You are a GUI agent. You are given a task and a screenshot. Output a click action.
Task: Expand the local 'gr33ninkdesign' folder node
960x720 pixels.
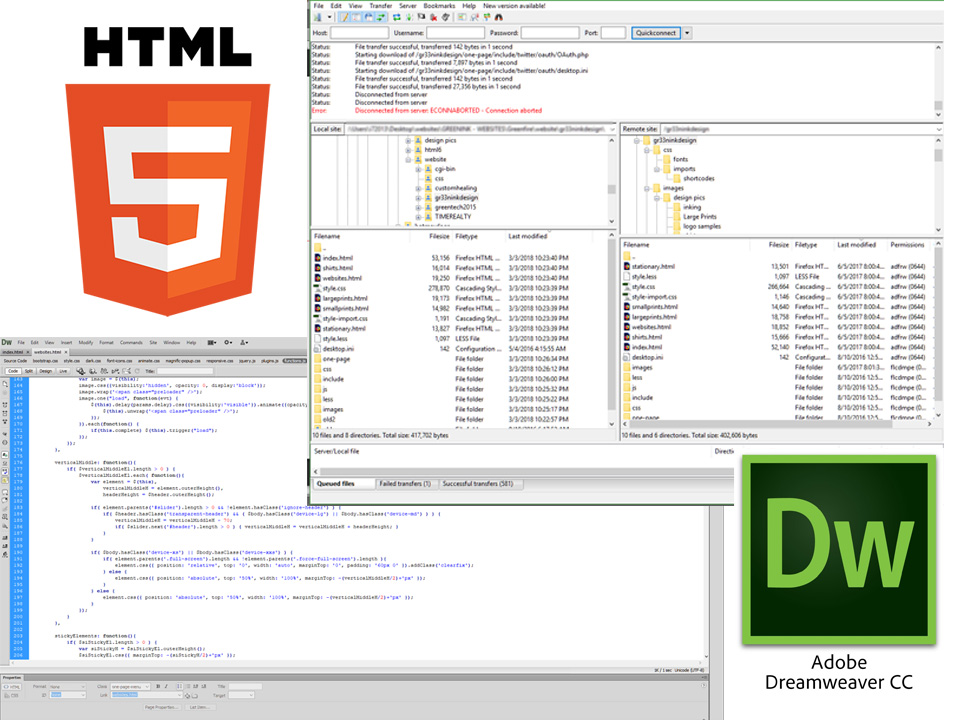pos(419,198)
